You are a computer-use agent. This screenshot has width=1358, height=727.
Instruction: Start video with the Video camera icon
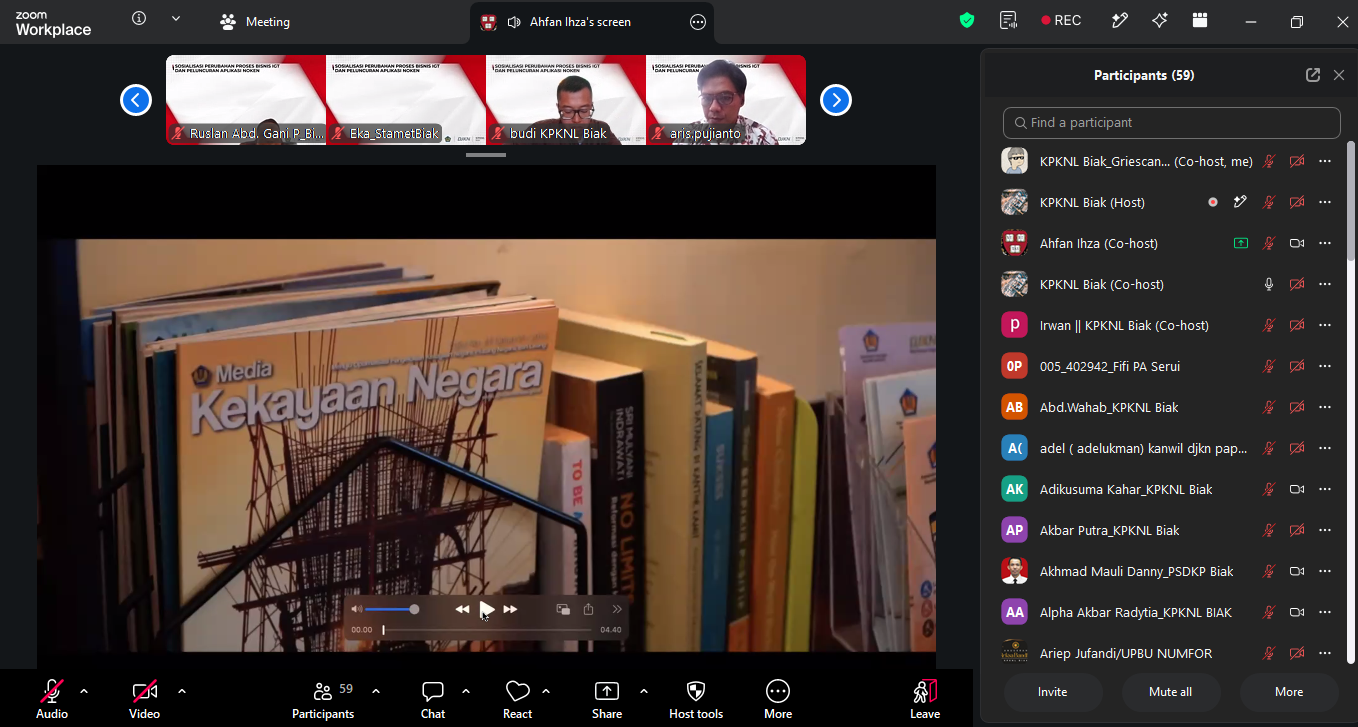[145, 690]
